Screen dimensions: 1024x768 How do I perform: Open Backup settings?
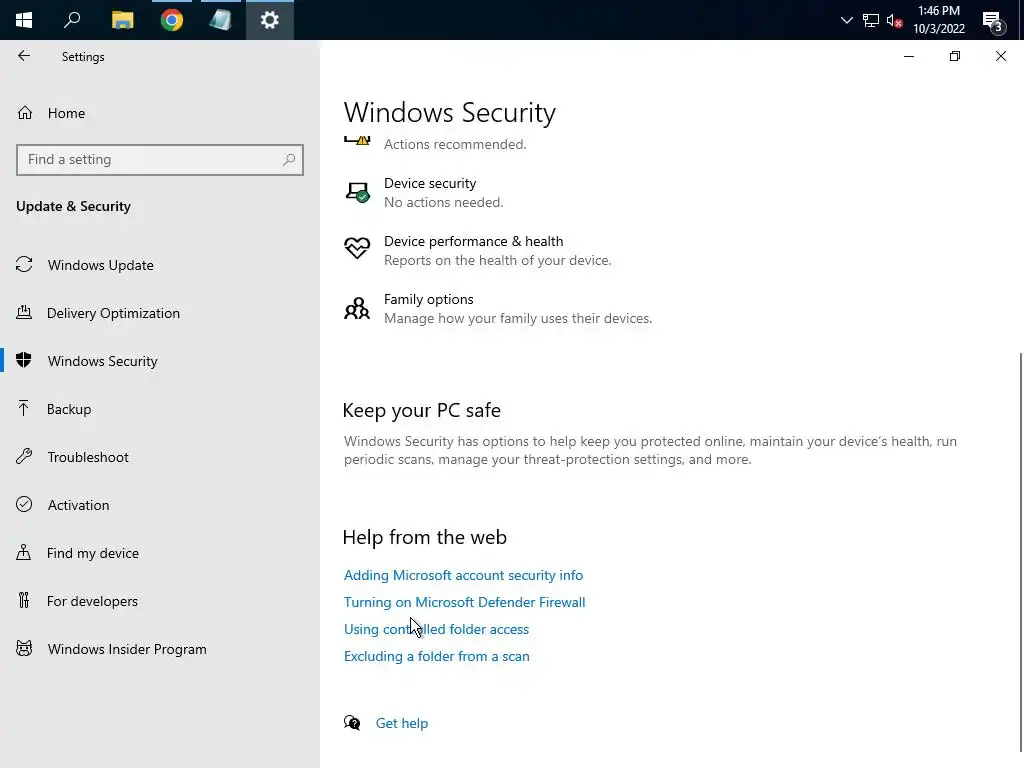(x=69, y=409)
